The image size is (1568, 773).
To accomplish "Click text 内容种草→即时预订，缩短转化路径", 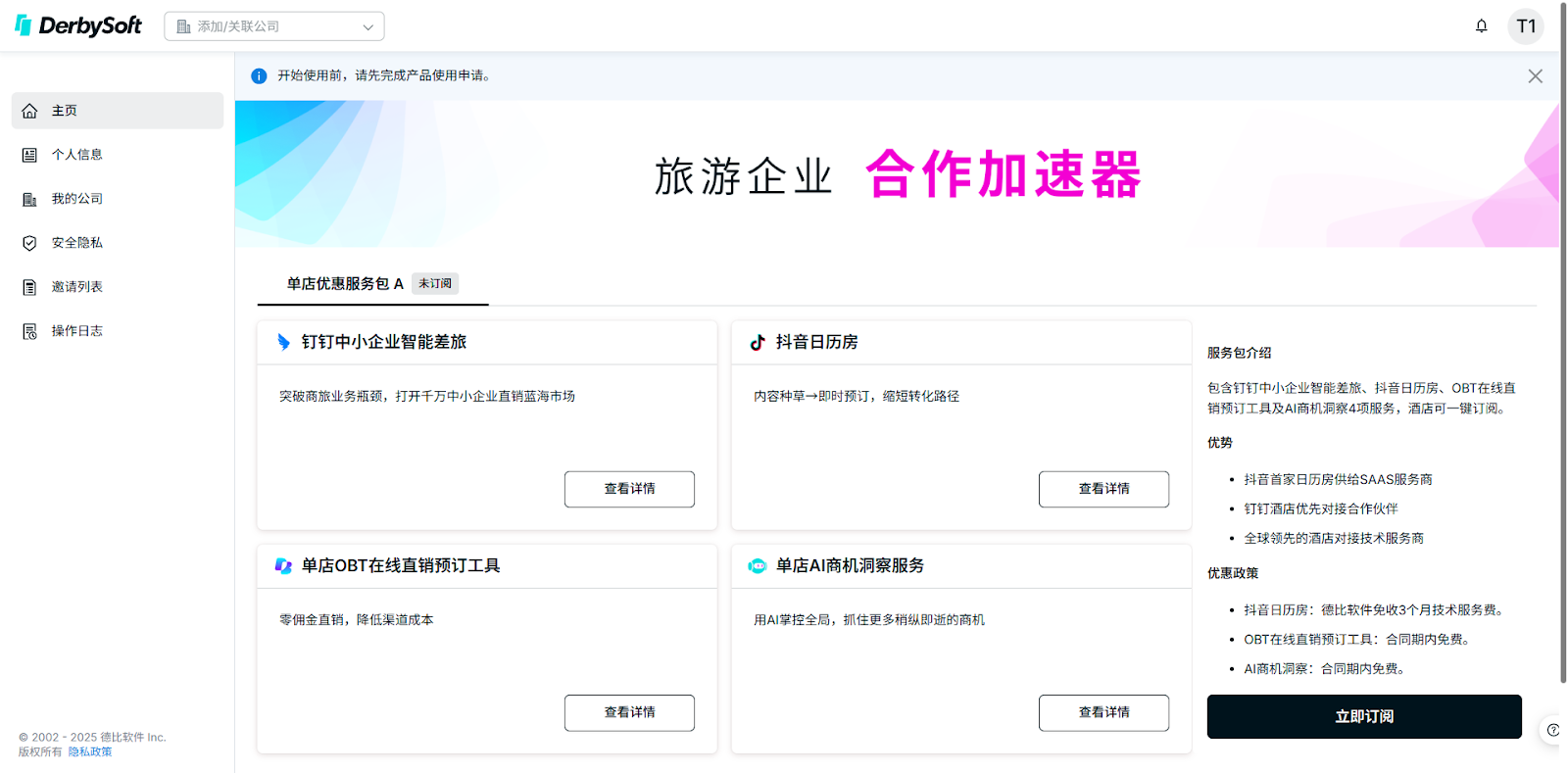I will pos(857,396).
